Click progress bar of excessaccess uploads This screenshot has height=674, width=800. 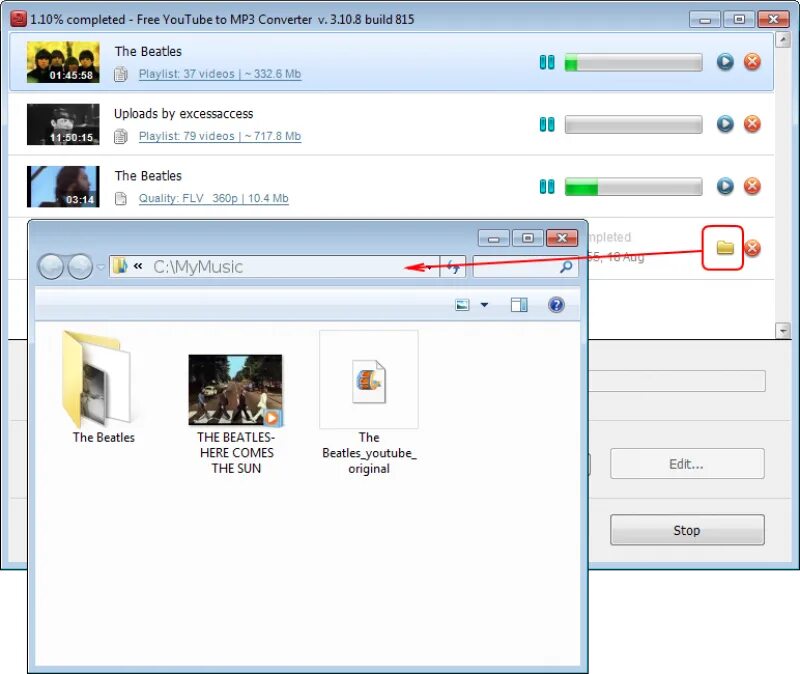[x=633, y=125]
